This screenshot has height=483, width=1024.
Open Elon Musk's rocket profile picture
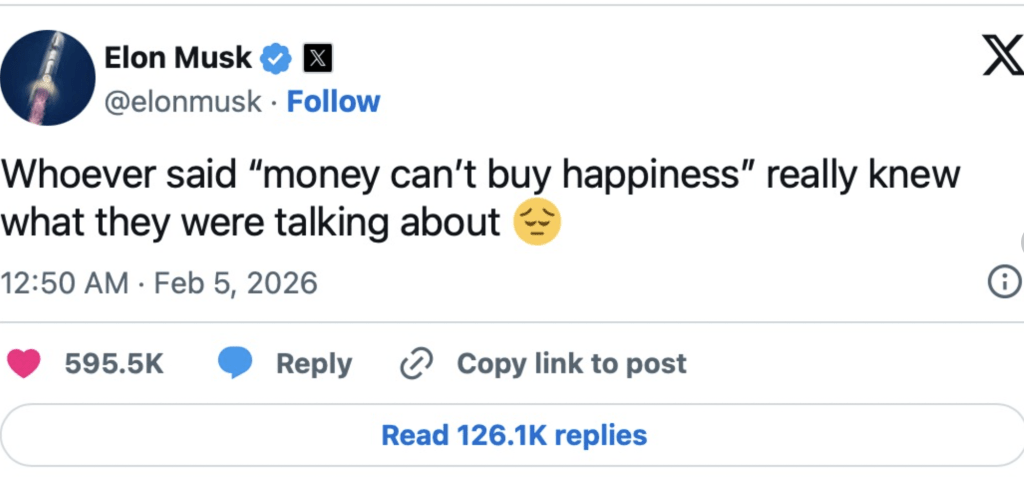pyautogui.click(x=47, y=78)
